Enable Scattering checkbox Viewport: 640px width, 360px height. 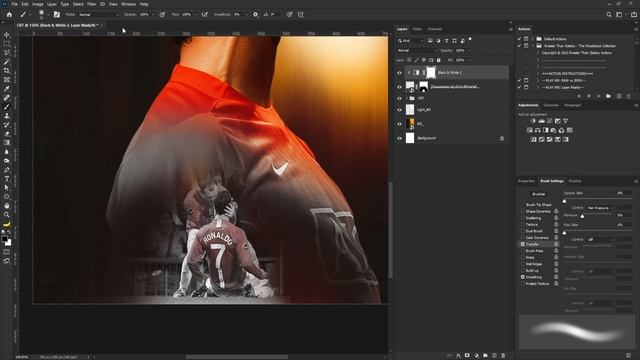(523, 218)
